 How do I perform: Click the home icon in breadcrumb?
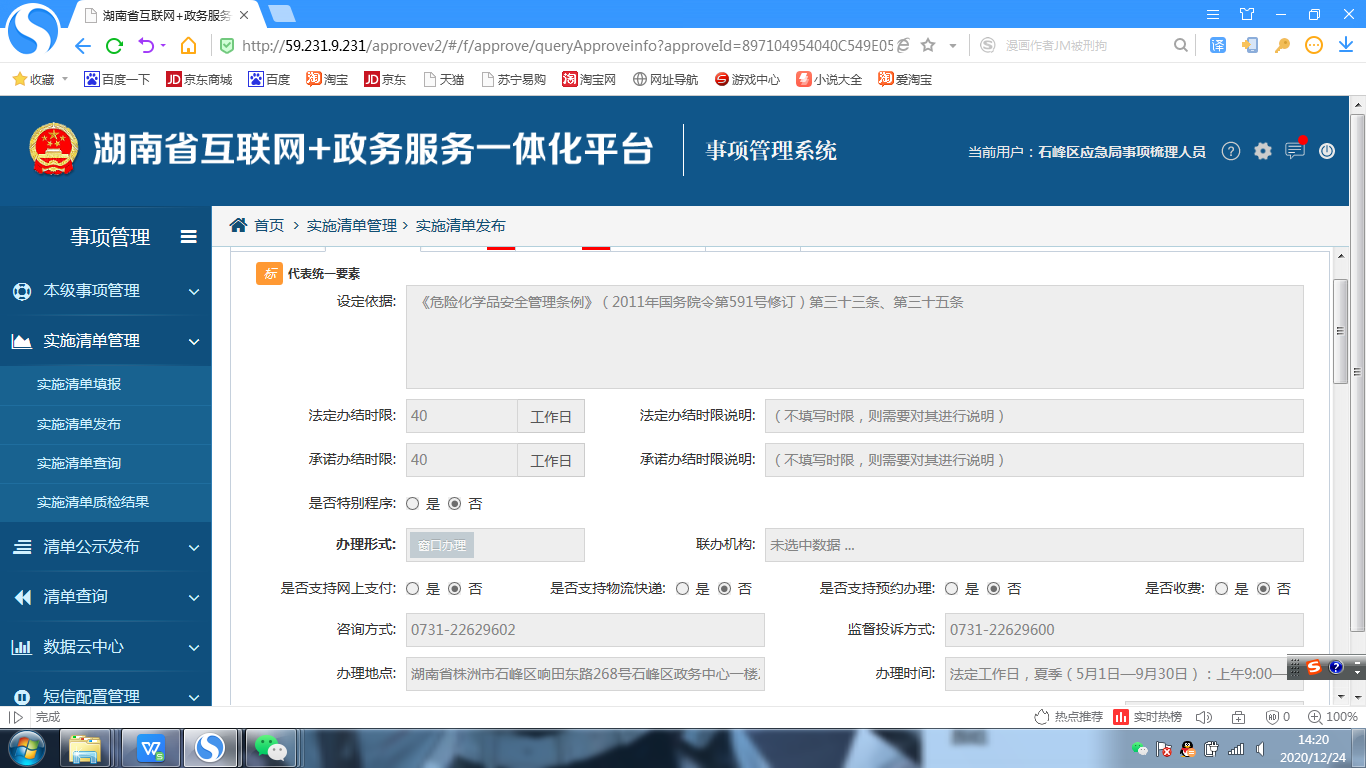(238, 225)
